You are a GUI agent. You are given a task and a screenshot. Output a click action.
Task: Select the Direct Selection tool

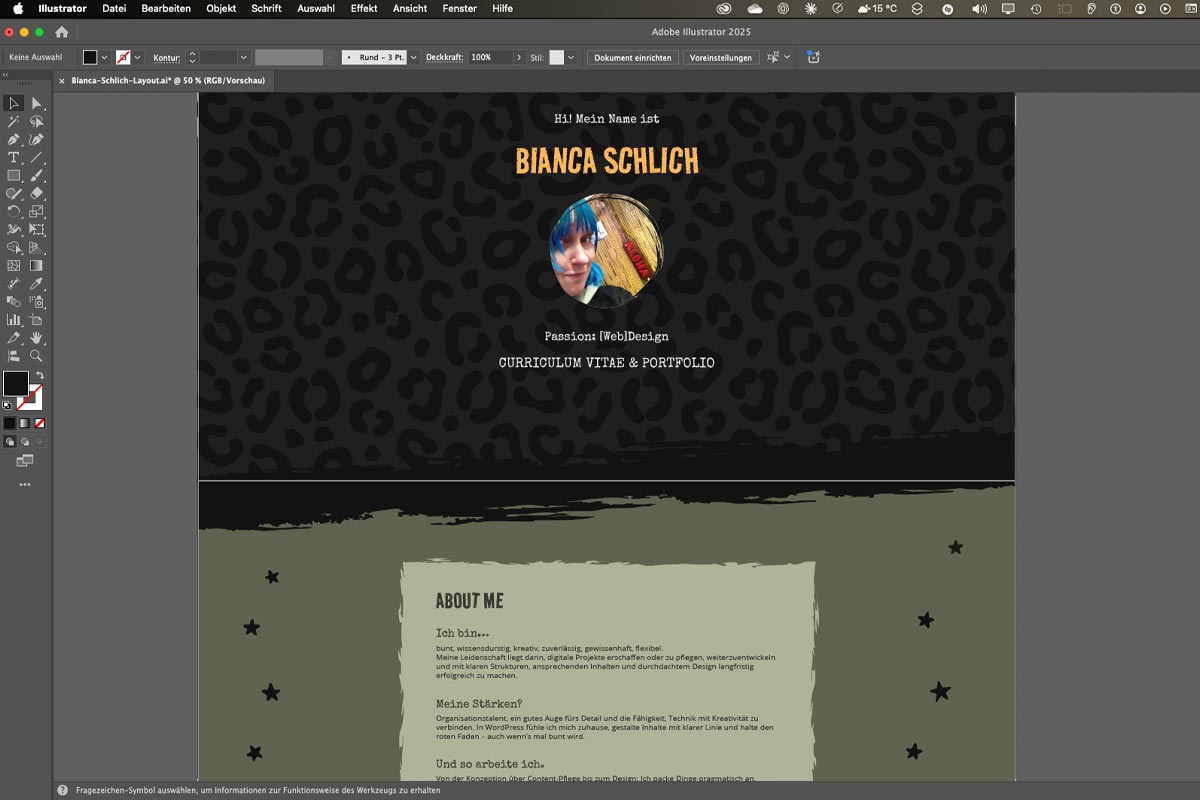point(37,104)
